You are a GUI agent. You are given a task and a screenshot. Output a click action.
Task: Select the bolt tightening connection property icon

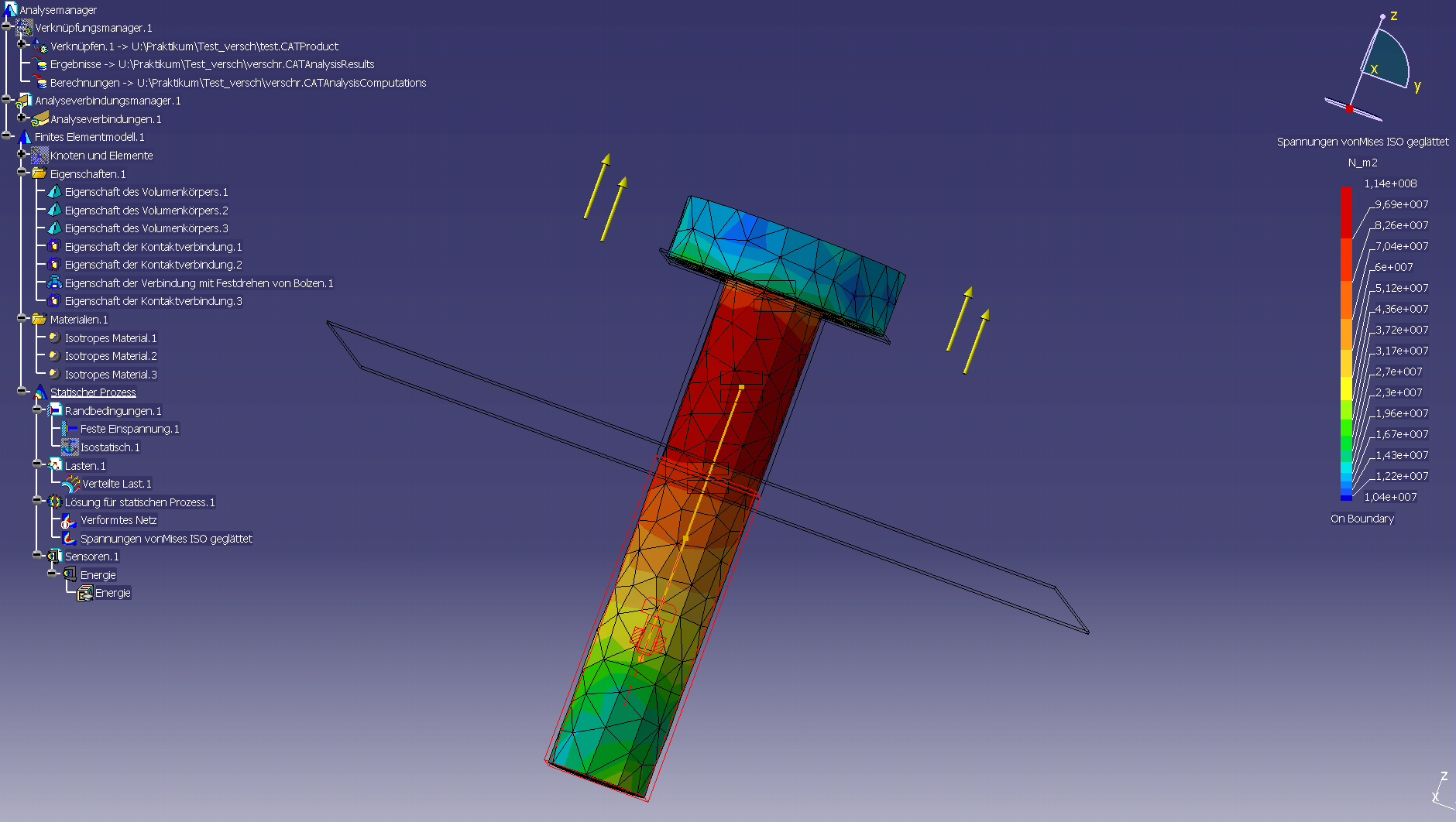pyautogui.click(x=54, y=283)
